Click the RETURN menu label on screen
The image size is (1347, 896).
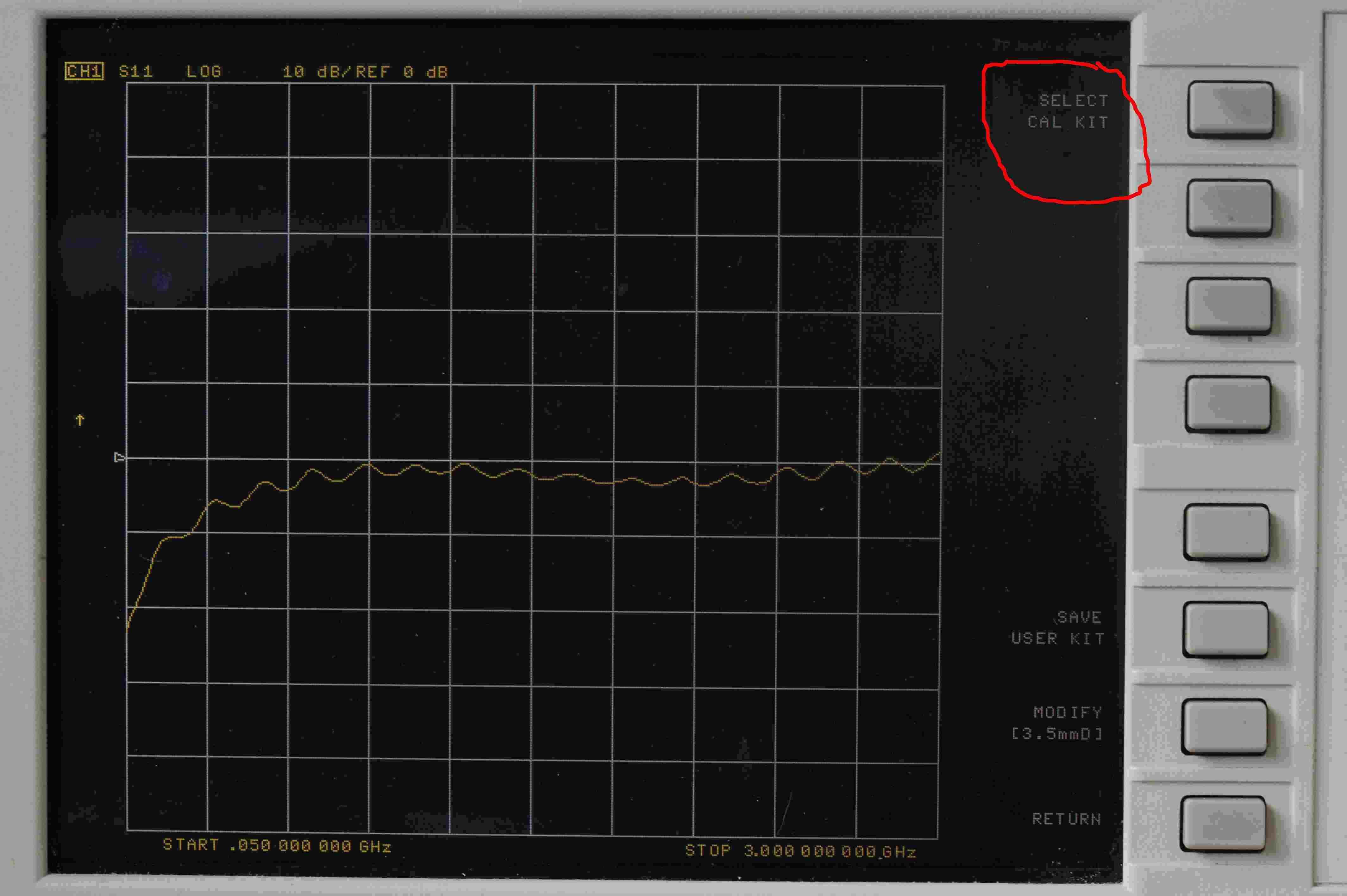(1066, 819)
